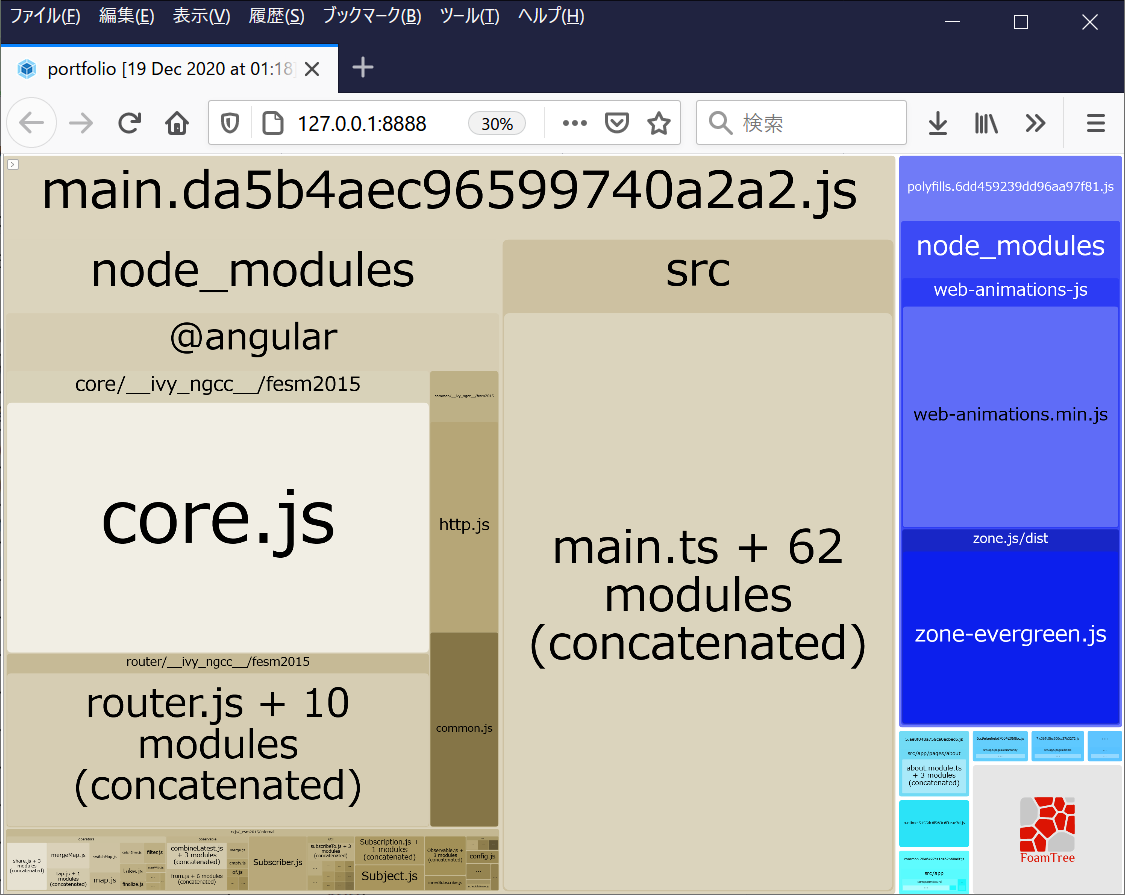Open the Library bookshelf icon

pyautogui.click(x=986, y=123)
